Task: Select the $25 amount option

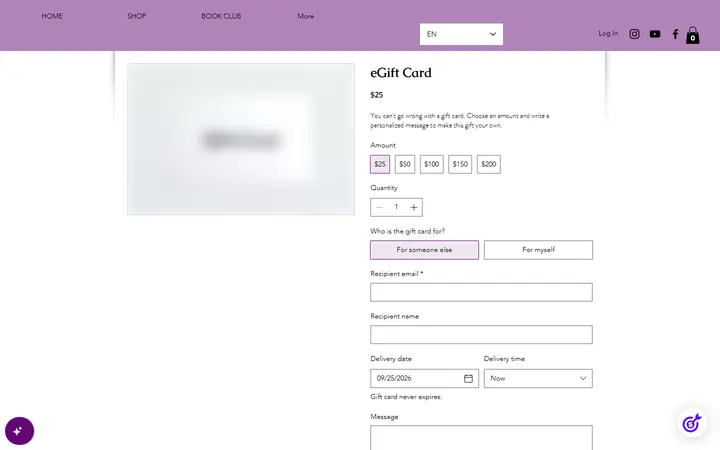Action: tap(380, 164)
